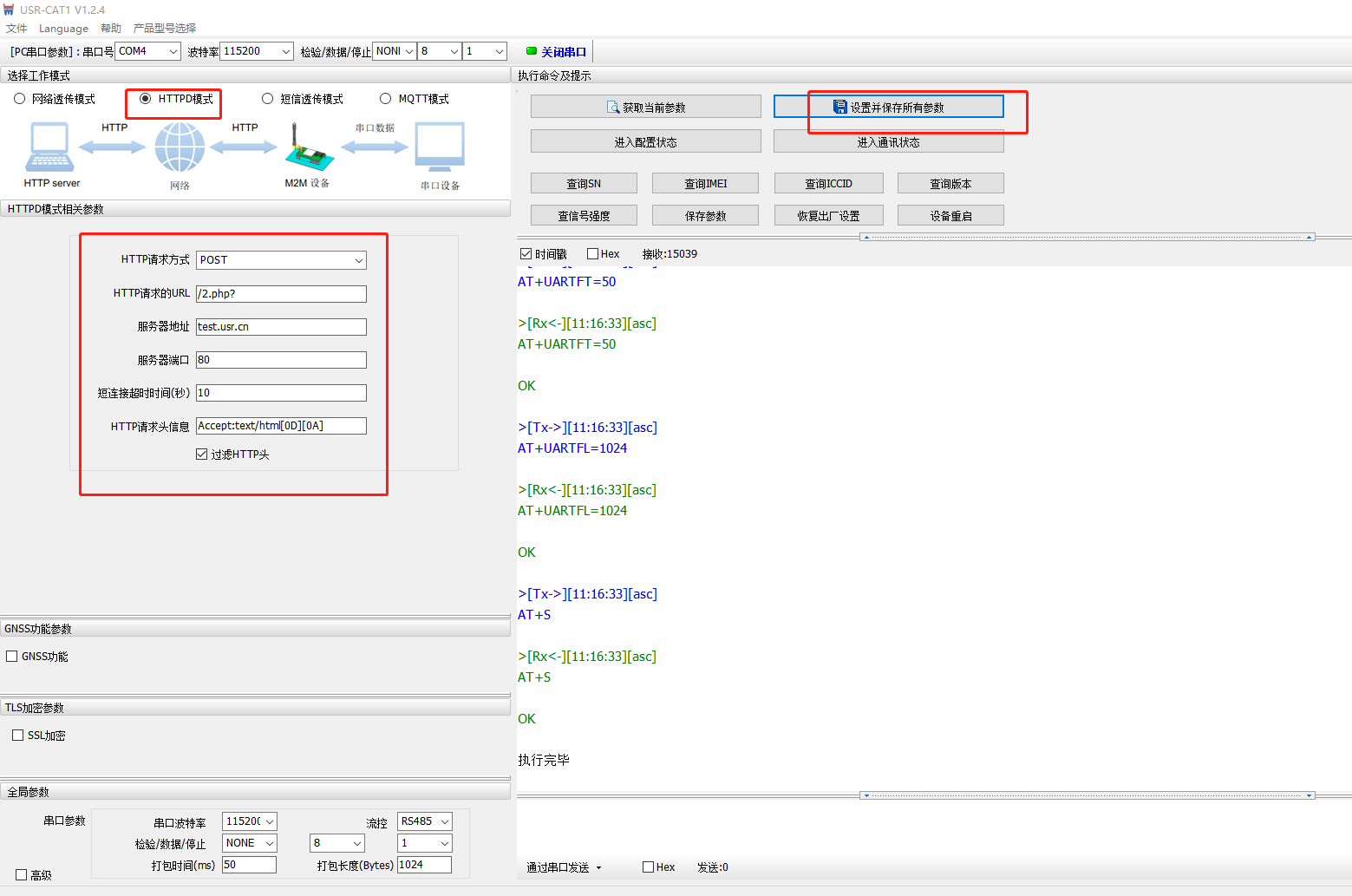Click the save disk icon on set-all-parameters button
The height and width of the screenshot is (896, 1352).
tap(839, 107)
